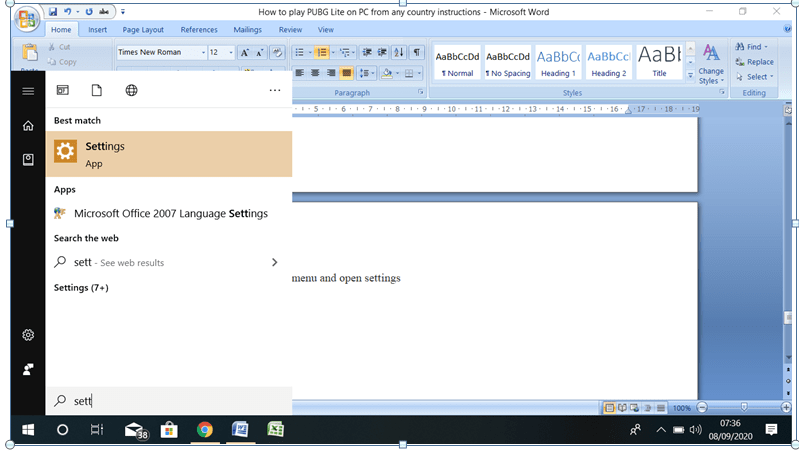The image size is (799, 451).
Task: Expand the Styles gallery More arrow
Action: [x=690, y=75]
